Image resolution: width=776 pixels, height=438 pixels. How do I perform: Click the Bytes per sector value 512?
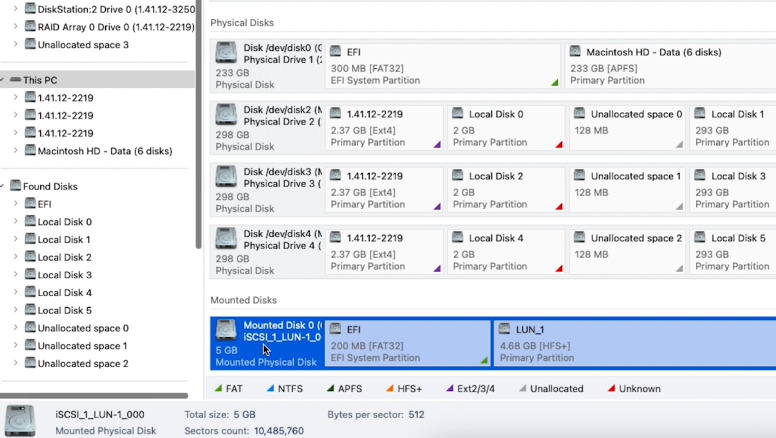[x=416, y=415]
